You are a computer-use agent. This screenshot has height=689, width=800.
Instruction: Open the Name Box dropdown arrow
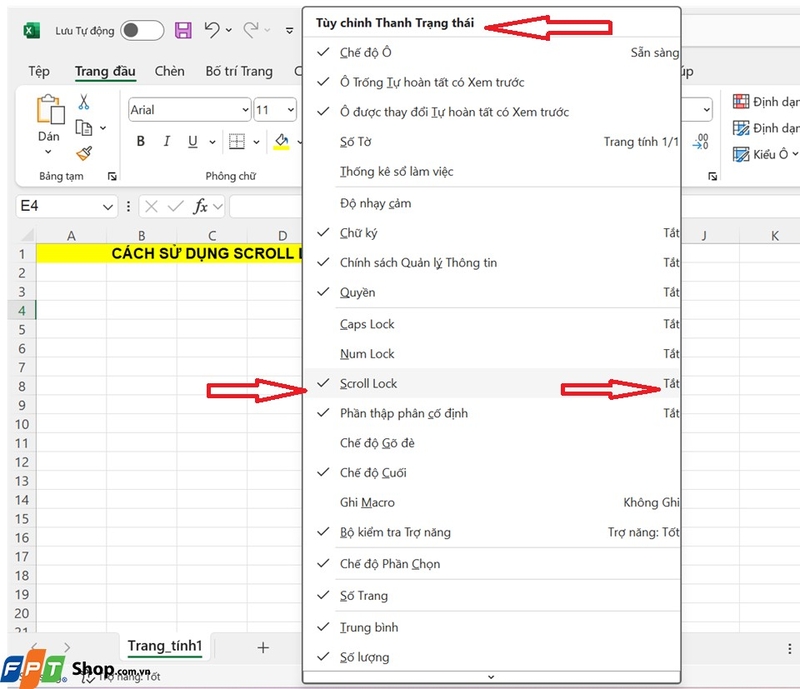(x=108, y=207)
